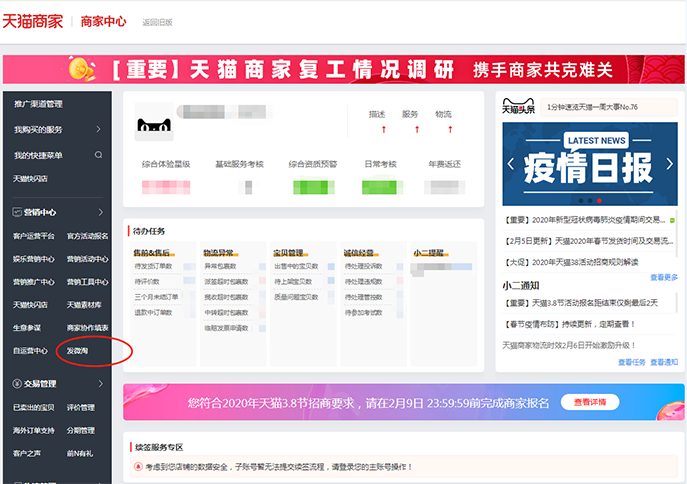This screenshot has height=484, width=687.
Task: Expand the 营销中心 section chevron
Action: (x=99, y=213)
